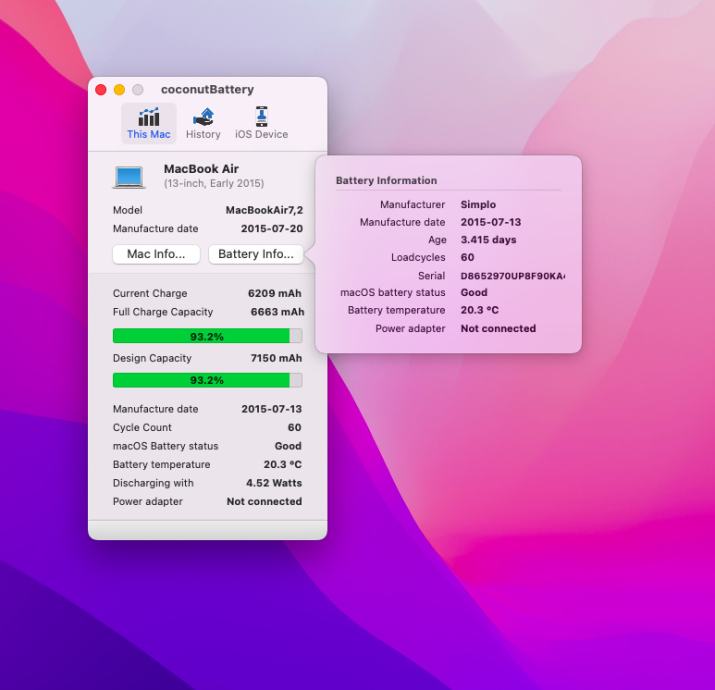The height and width of the screenshot is (690, 715).
Task: Click the Battery Info... button
Action: click(x=256, y=254)
